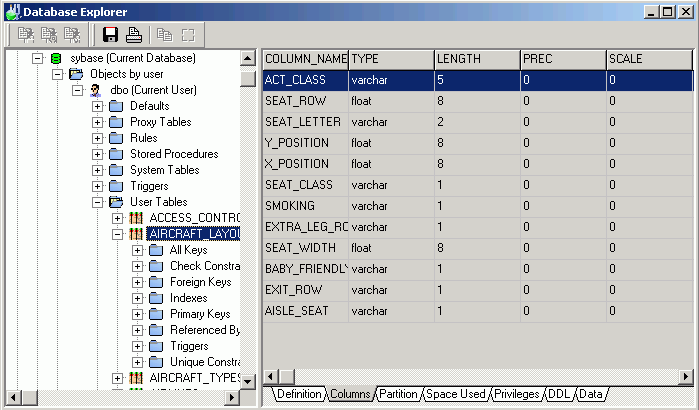Collapse the dbo (Current User) node
The image size is (699, 410).
(x=78, y=90)
